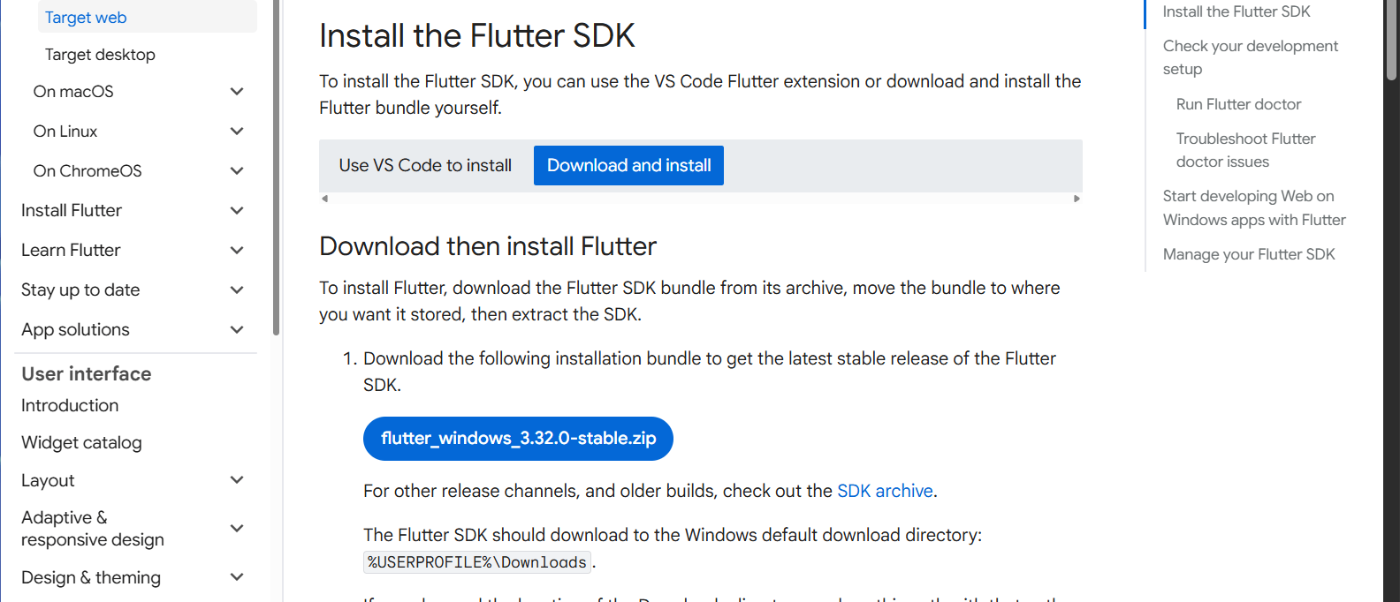Expand Learn Flutter sidebar chevron
The height and width of the screenshot is (602, 1400).
tap(237, 250)
